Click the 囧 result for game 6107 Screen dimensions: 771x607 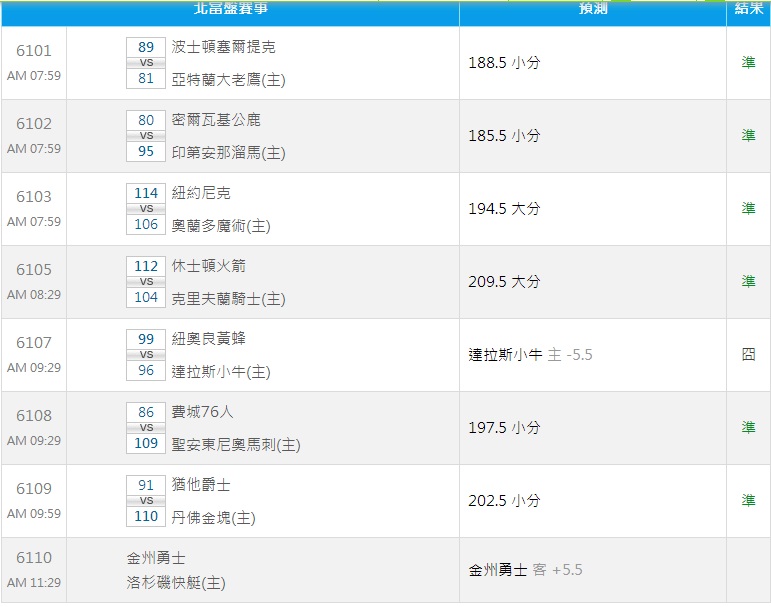(x=748, y=354)
